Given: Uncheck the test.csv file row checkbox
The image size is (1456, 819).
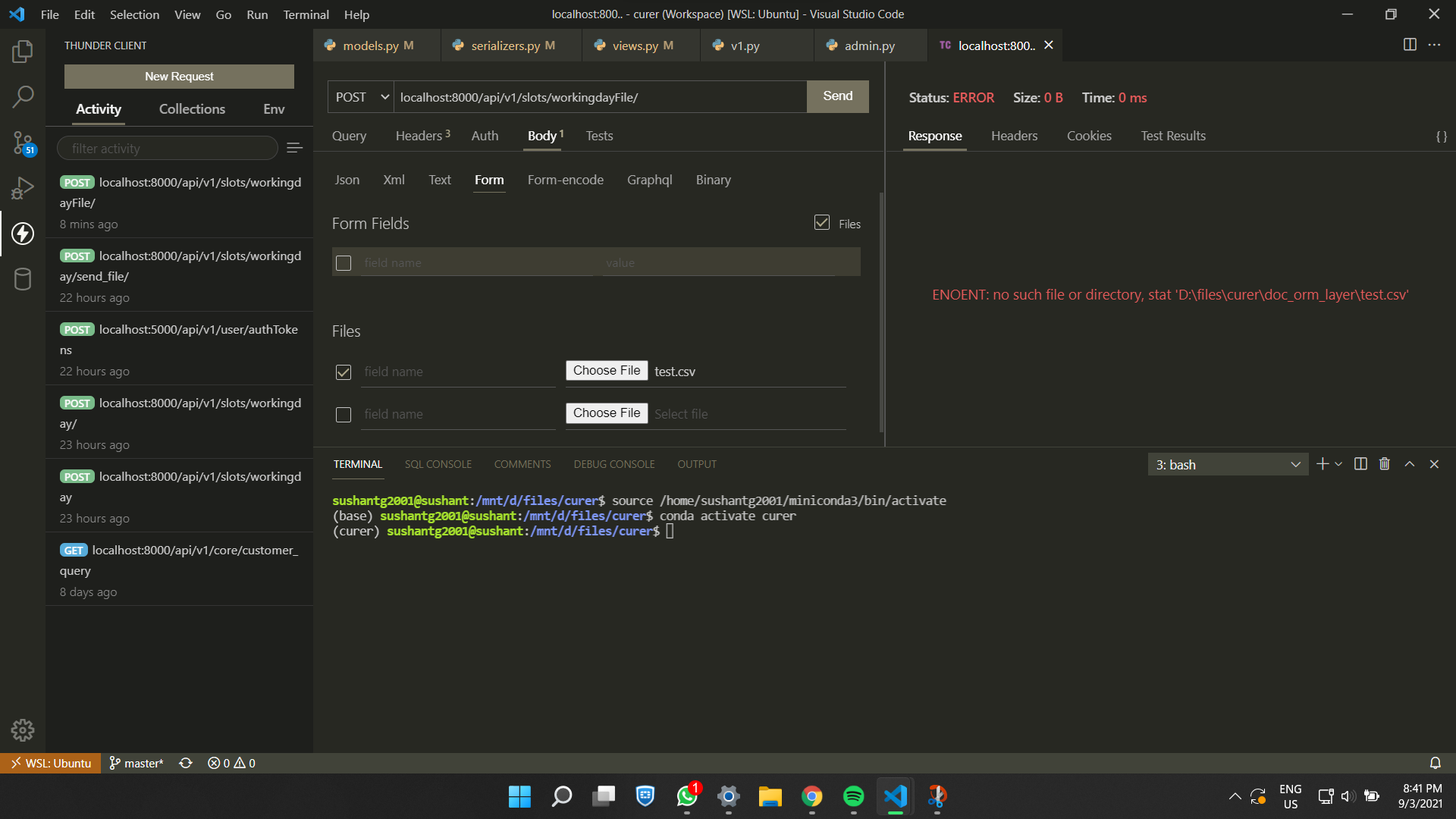Looking at the screenshot, I should [x=343, y=372].
